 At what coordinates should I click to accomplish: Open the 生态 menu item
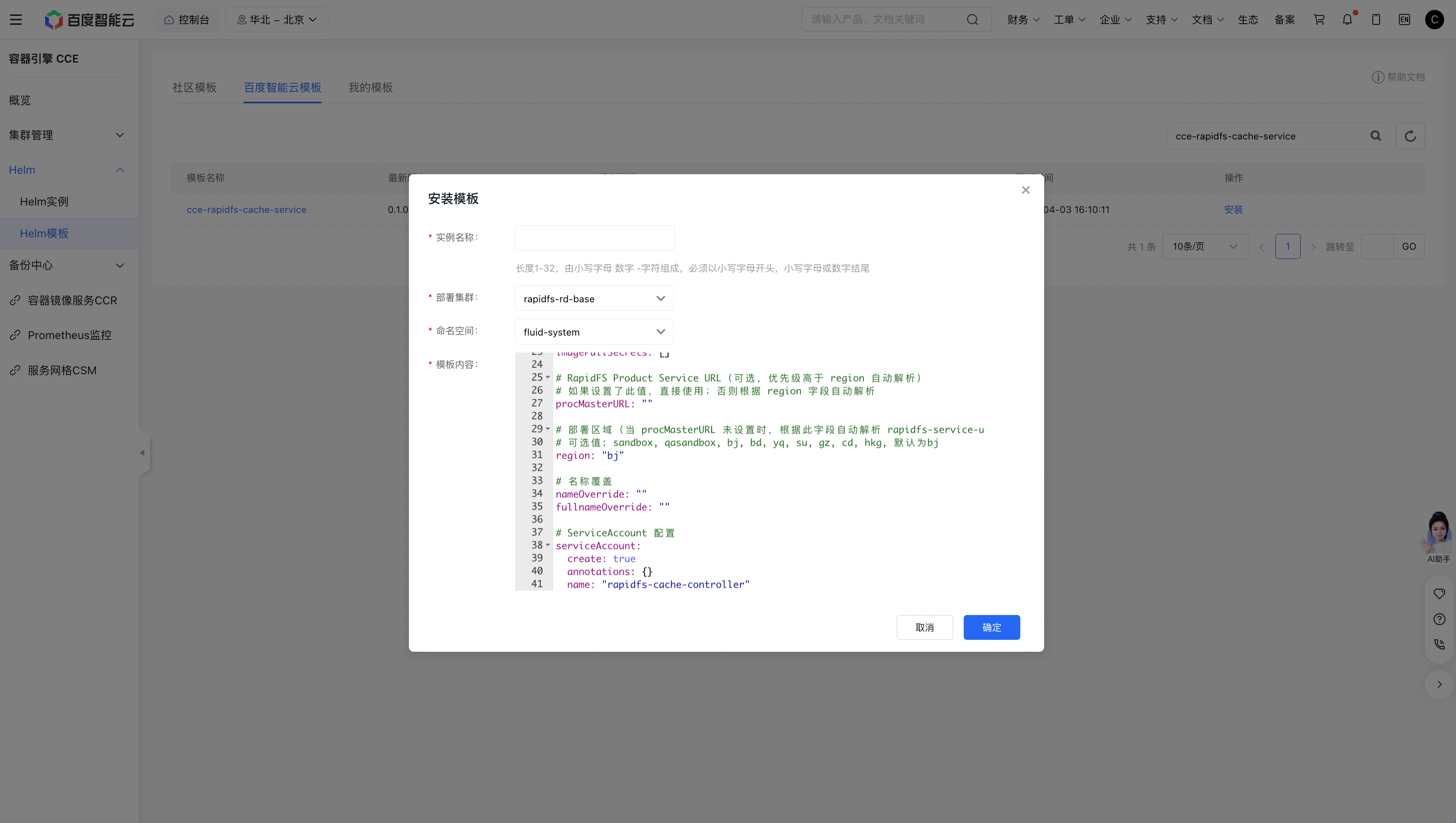(1248, 20)
